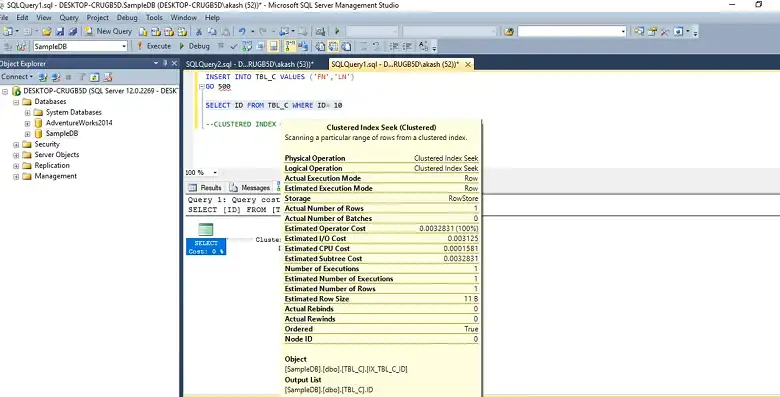
Task: Click the Toolbox icon beside Properties Window
Action: [x=664, y=31]
